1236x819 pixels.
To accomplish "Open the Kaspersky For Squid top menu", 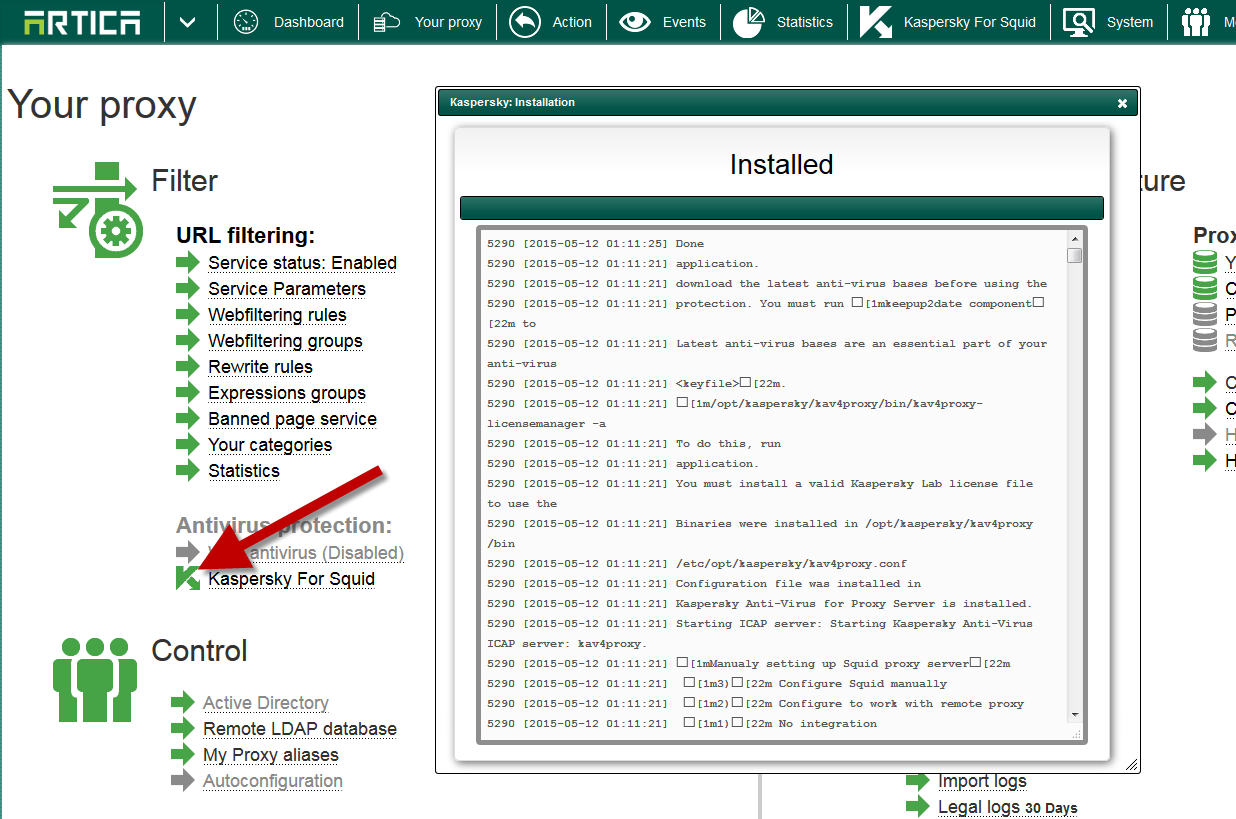I will [x=970, y=22].
